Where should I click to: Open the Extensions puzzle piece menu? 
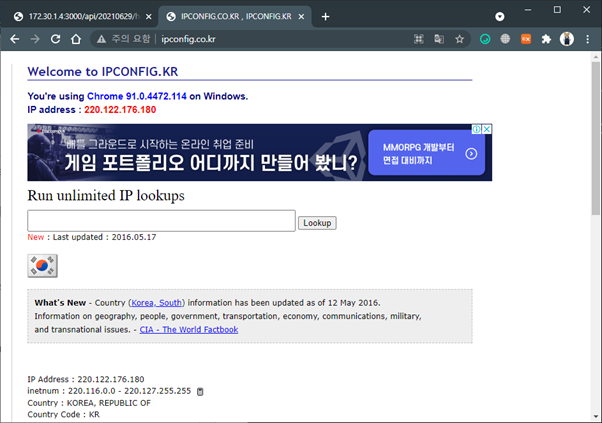tap(546, 39)
